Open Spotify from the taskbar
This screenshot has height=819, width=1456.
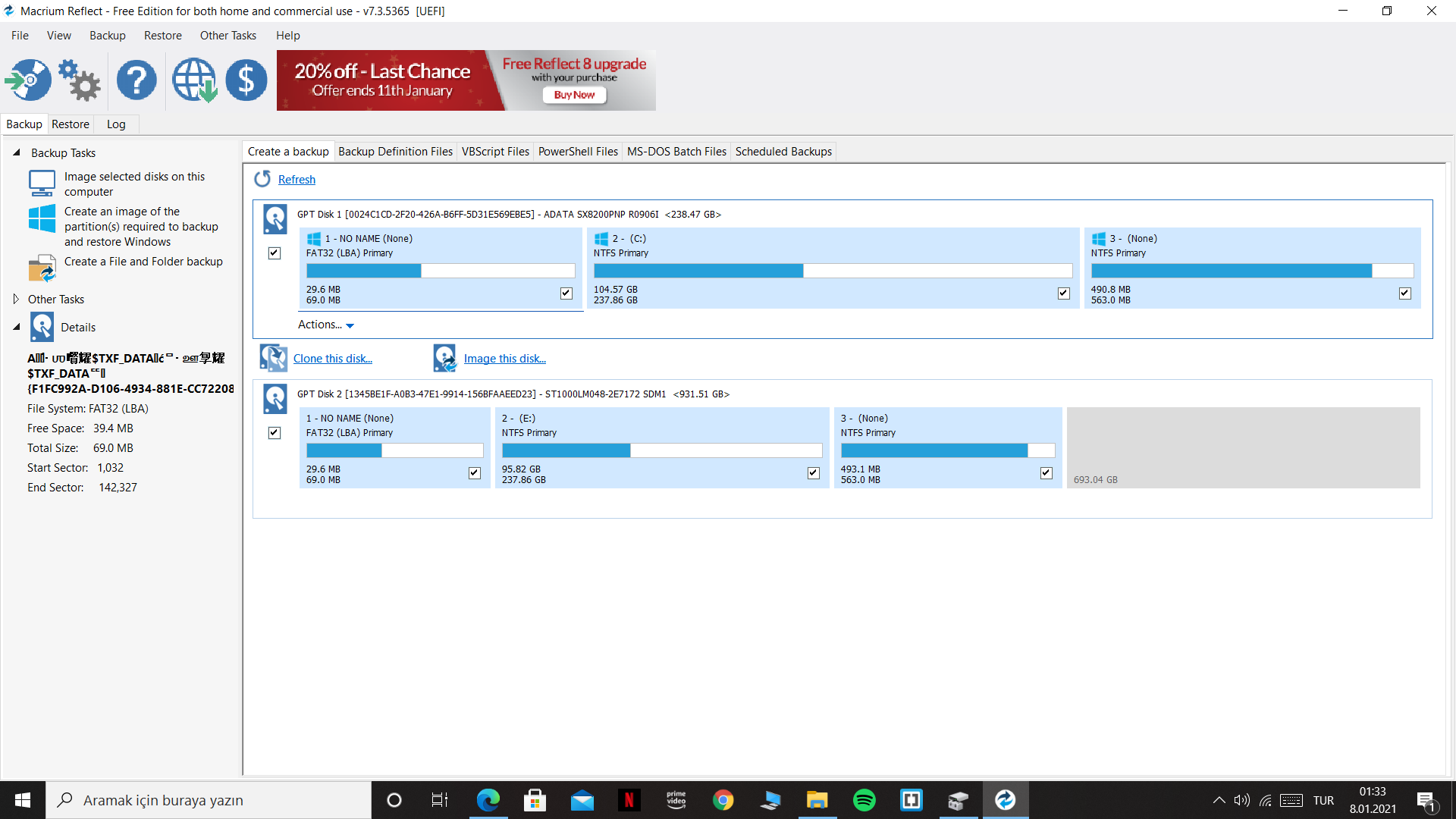864,800
